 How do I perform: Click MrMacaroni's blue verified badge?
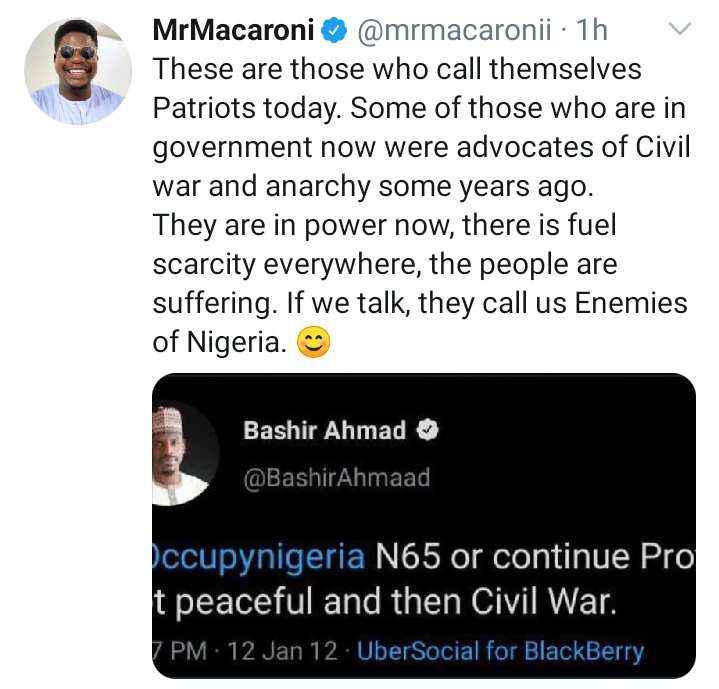click(x=334, y=31)
